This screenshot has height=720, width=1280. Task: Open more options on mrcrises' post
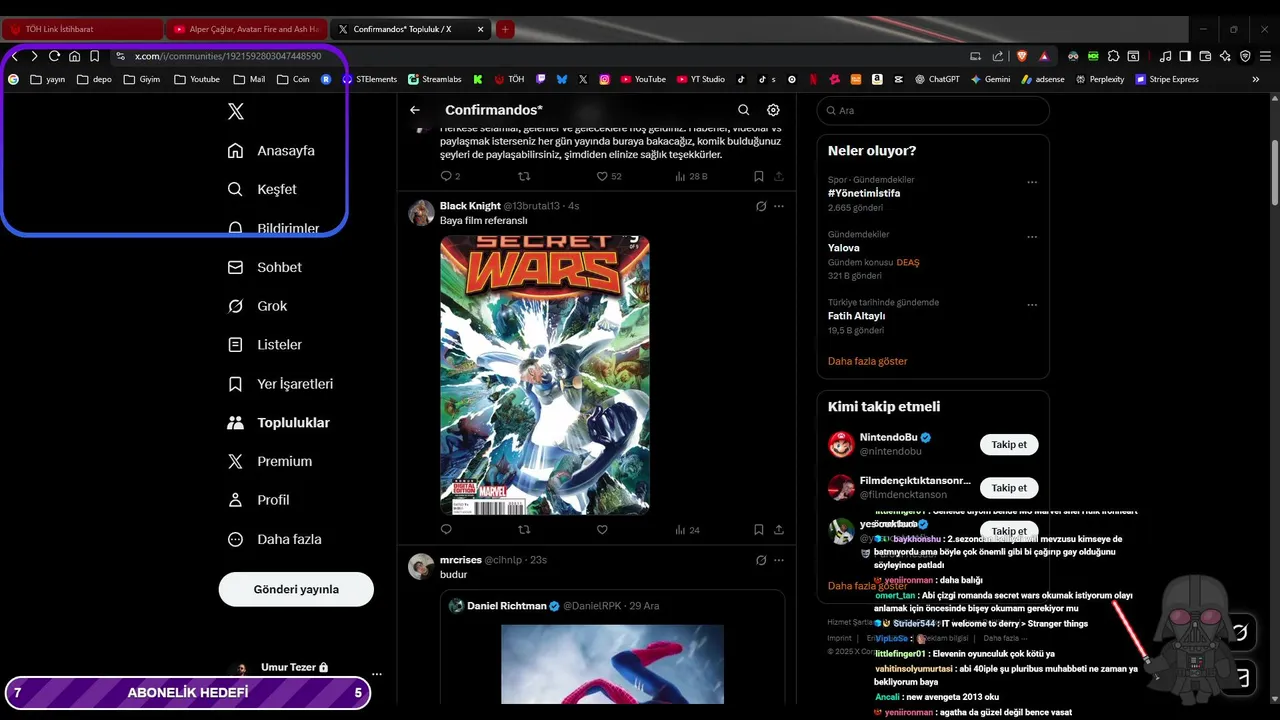pos(779,560)
